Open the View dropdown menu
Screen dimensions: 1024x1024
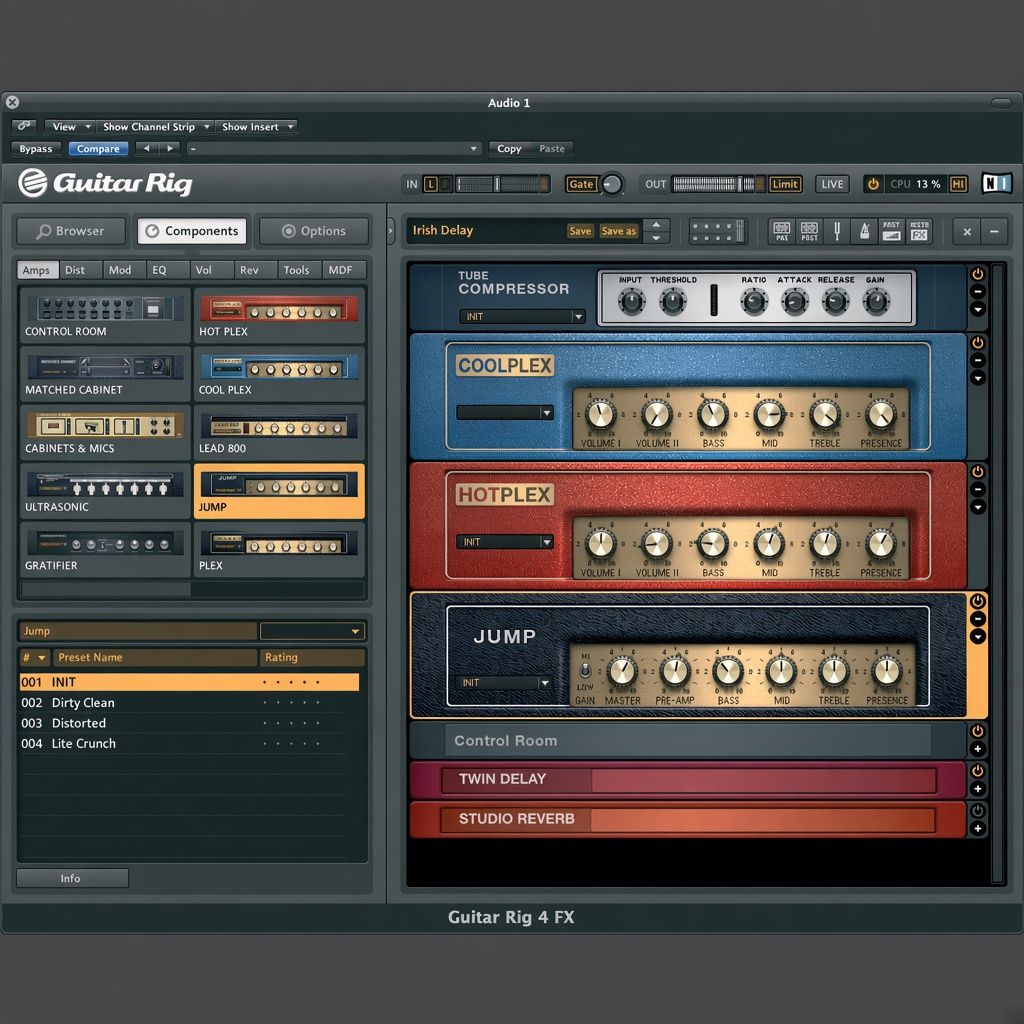[x=70, y=127]
